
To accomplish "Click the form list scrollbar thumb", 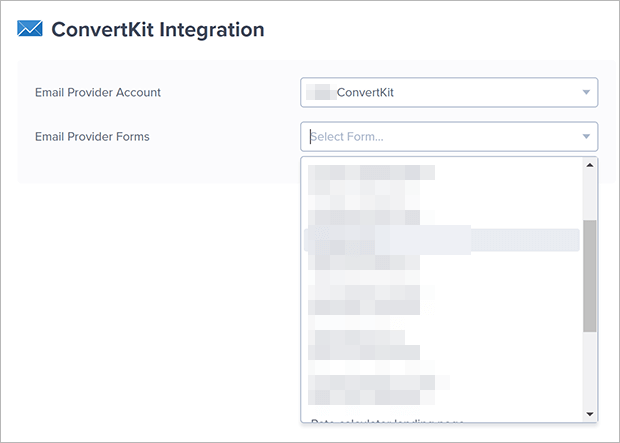I will click(590, 276).
